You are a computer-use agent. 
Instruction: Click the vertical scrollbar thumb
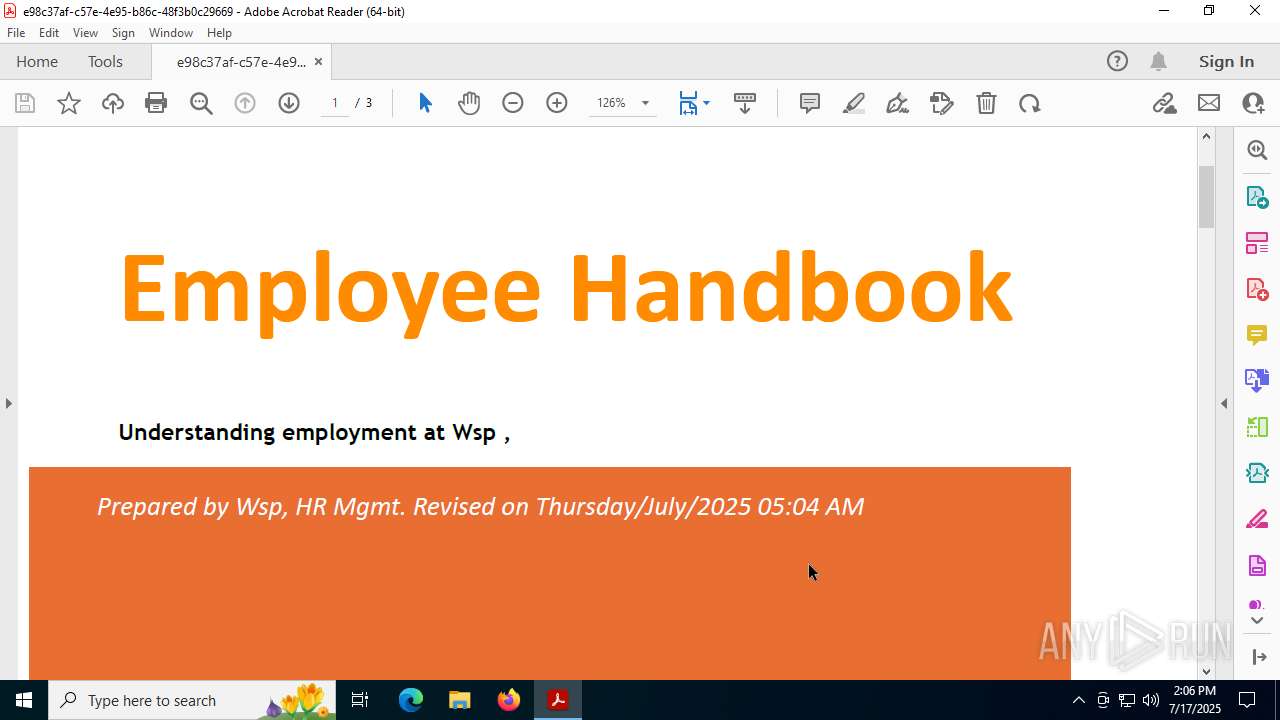1206,196
